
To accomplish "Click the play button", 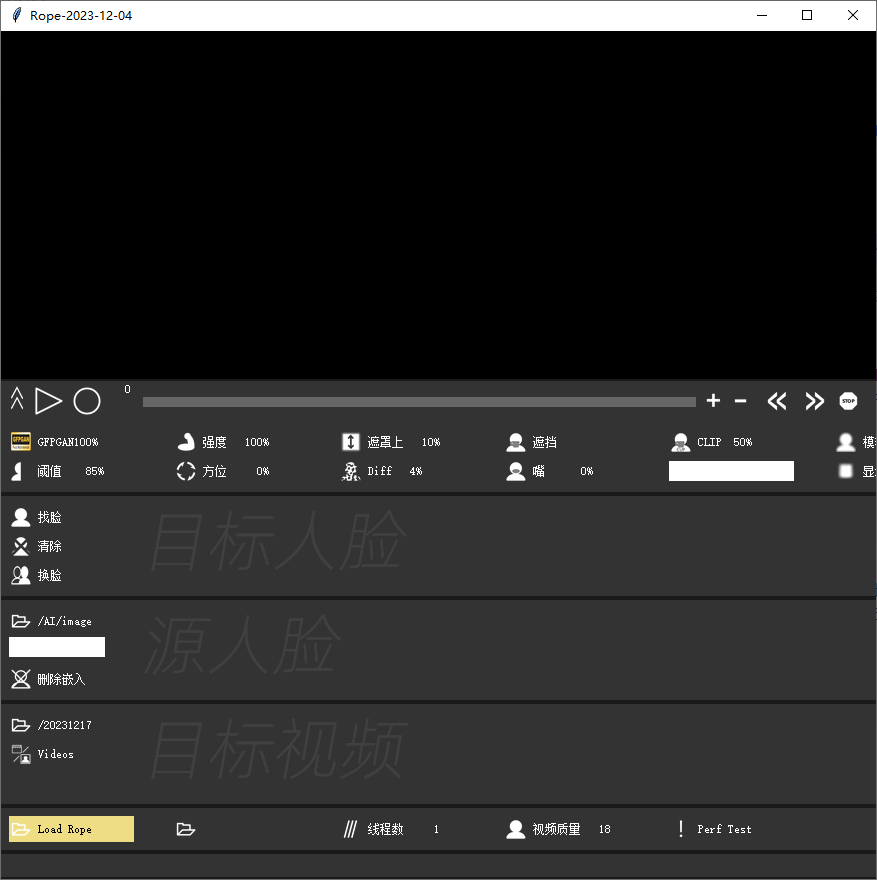I will (x=48, y=401).
